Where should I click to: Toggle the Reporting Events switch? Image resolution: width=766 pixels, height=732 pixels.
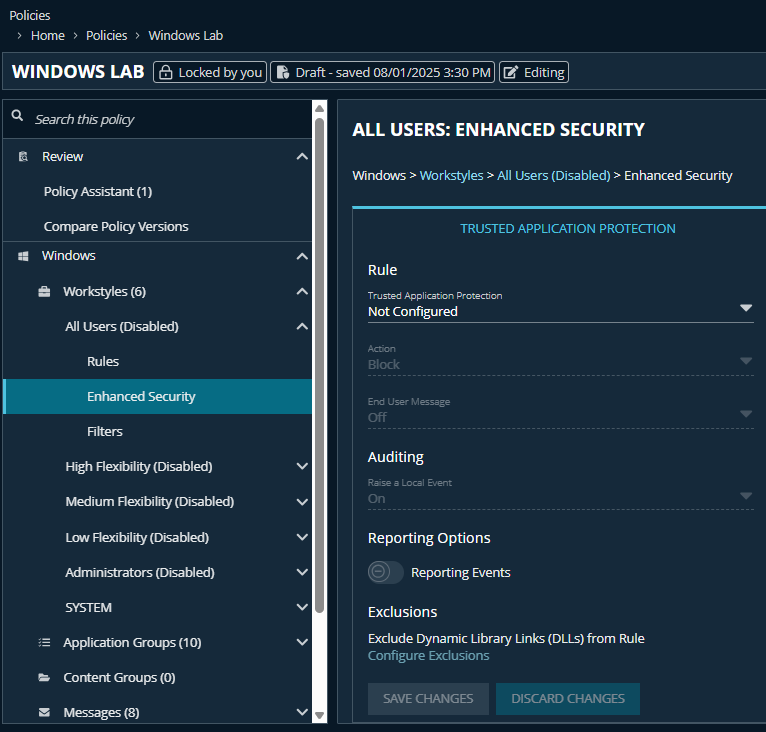click(x=385, y=572)
